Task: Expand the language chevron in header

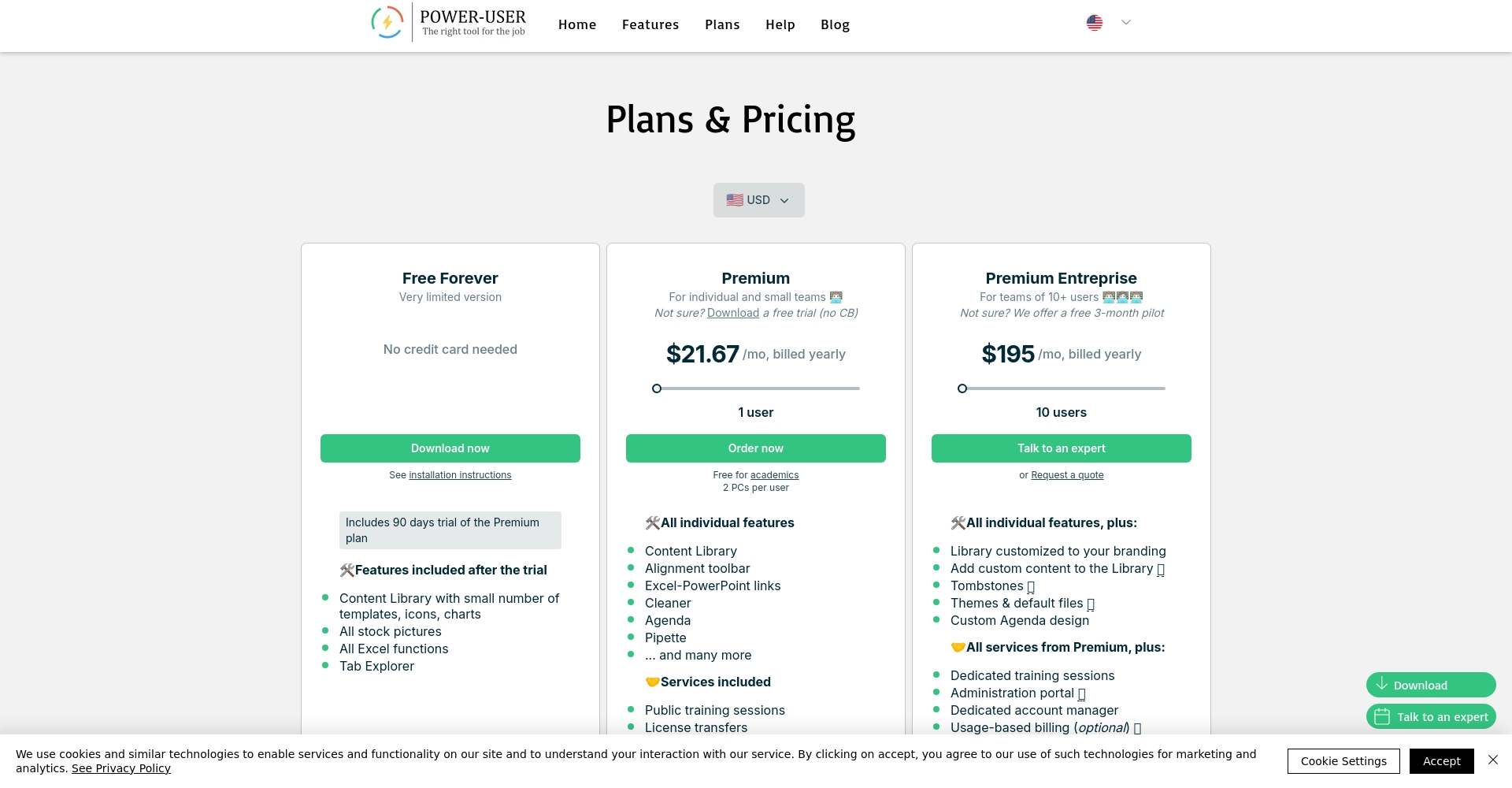Action: (x=1126, y=23)
